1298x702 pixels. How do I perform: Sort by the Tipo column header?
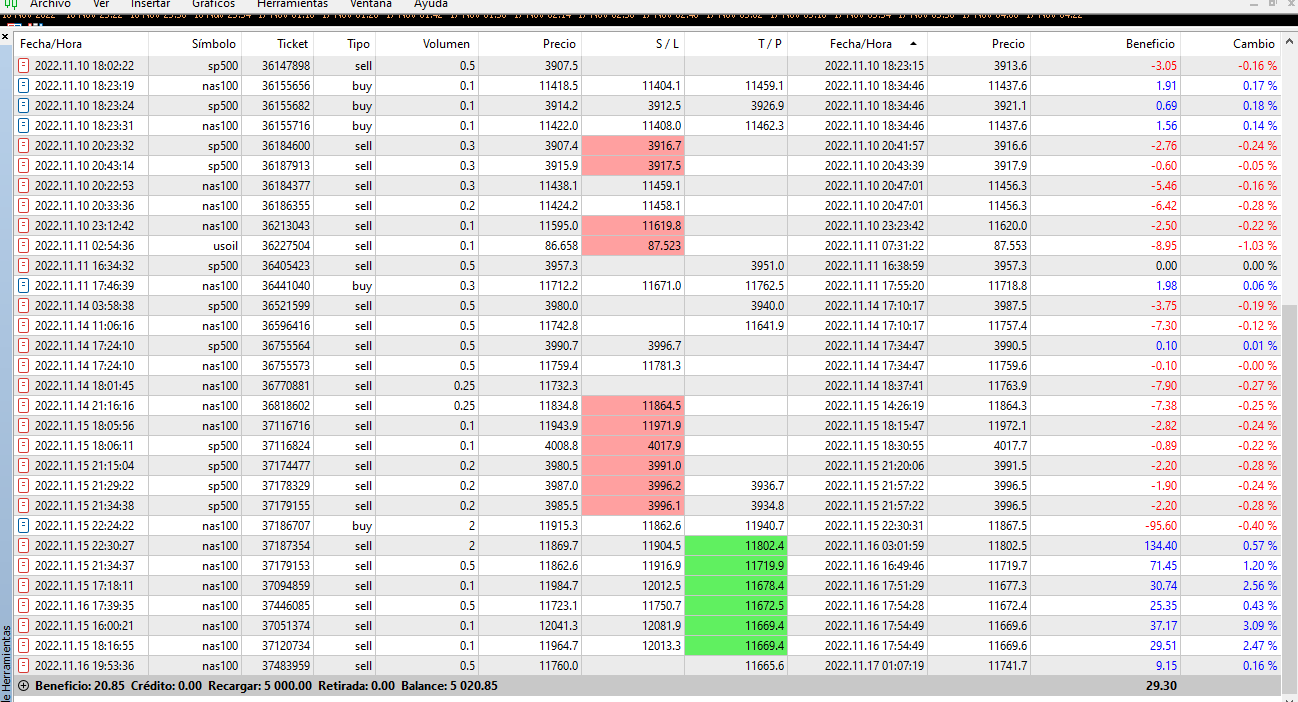(344, 44)
